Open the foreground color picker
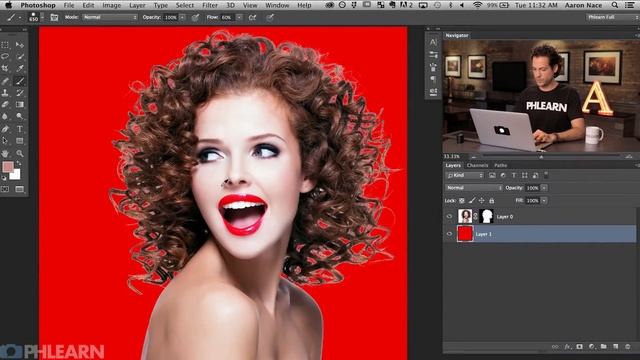 [x=7, y=167]
